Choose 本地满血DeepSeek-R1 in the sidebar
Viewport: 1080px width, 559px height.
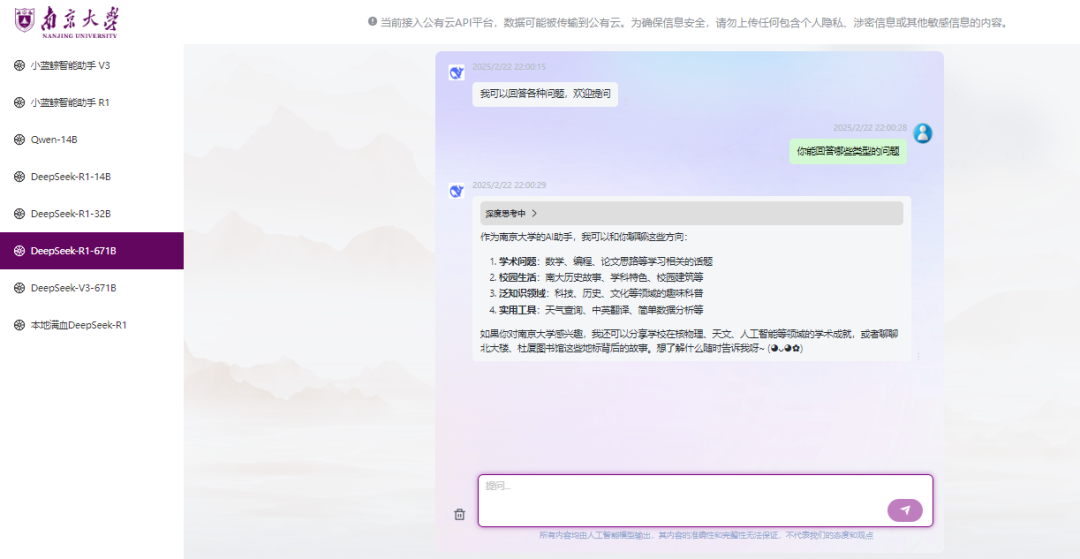92,325
